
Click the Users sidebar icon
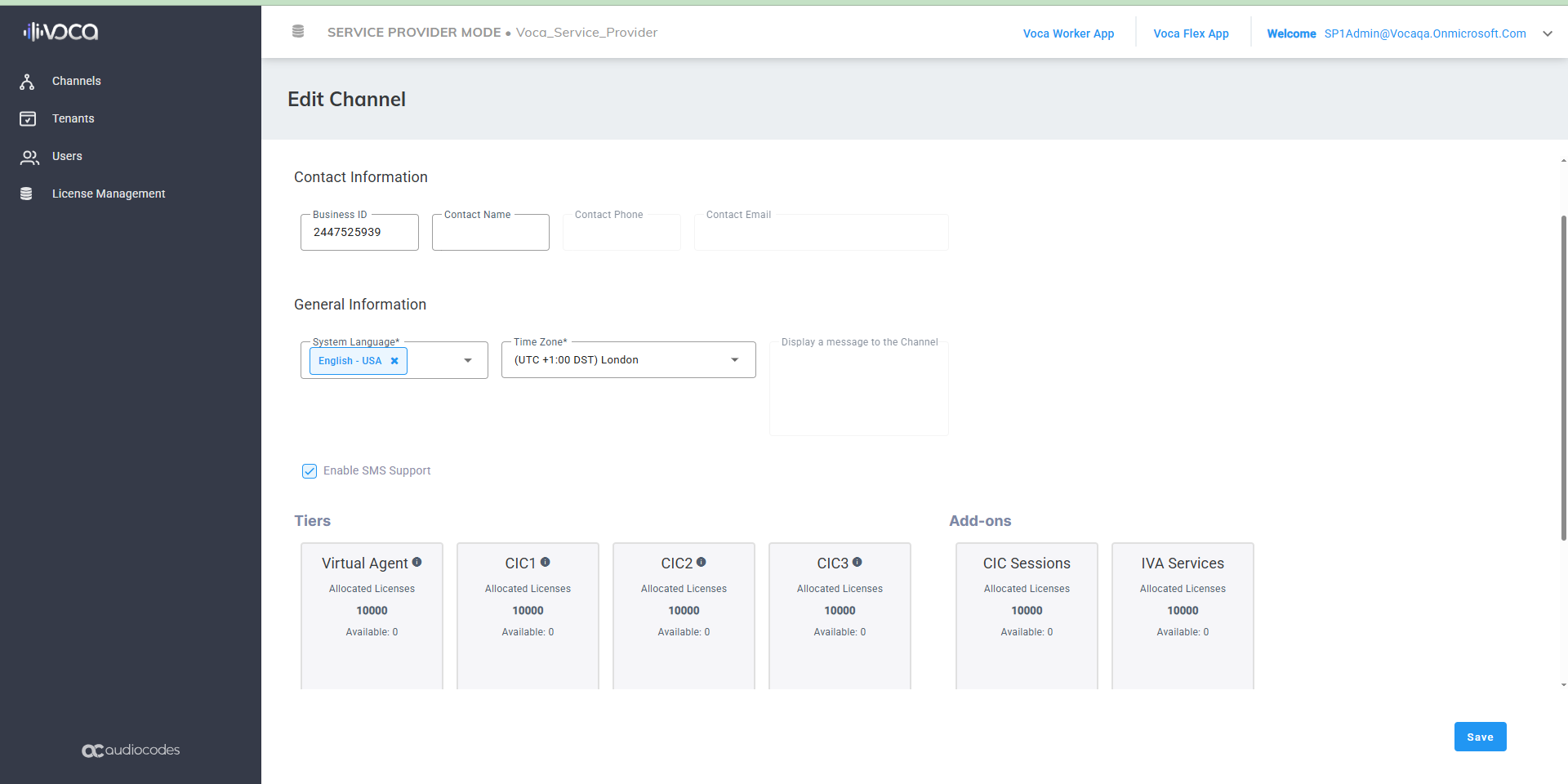[x=29, y=157]
